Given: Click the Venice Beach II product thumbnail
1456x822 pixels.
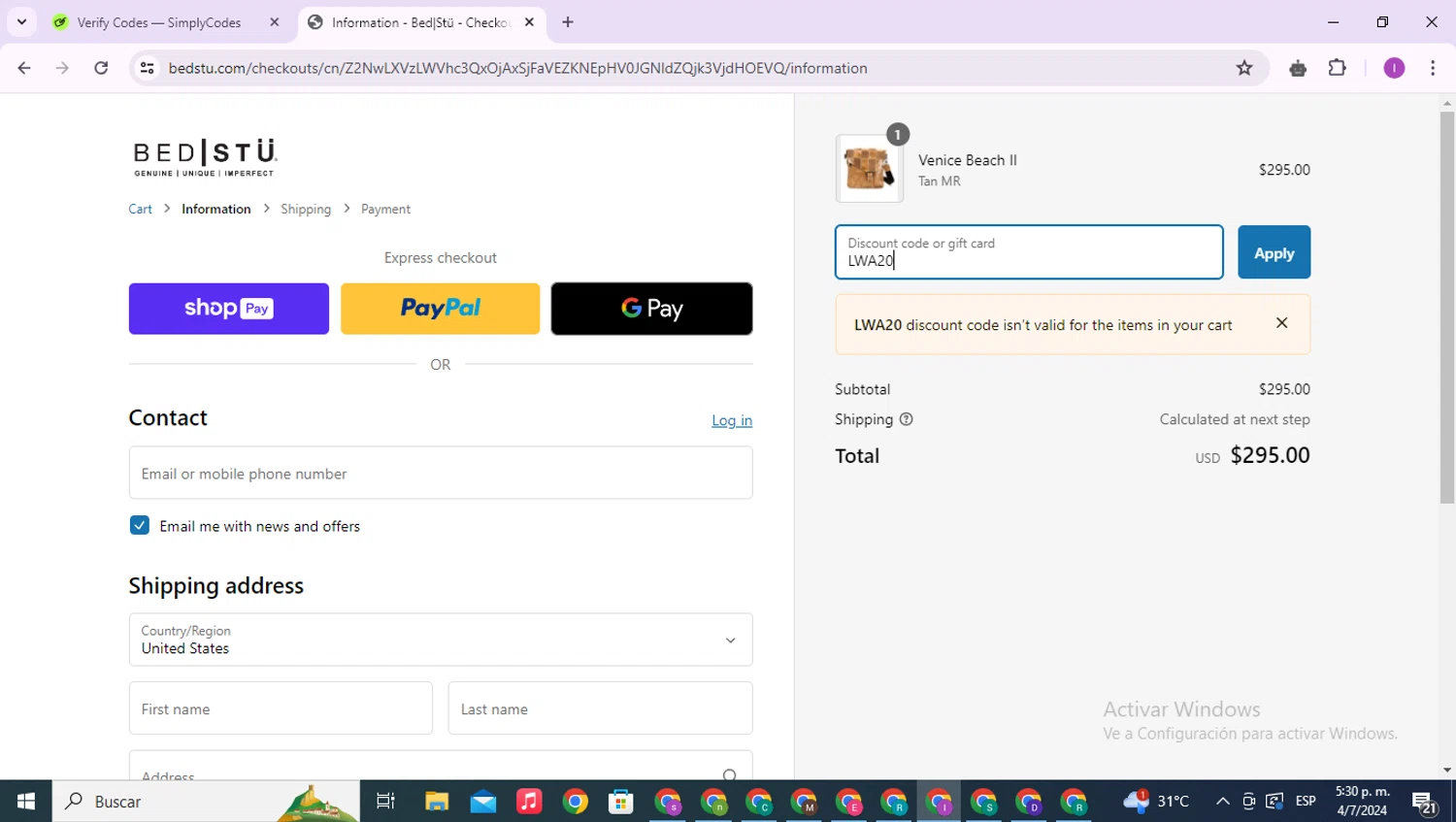Looking at the screenshot, I should 870,169.
